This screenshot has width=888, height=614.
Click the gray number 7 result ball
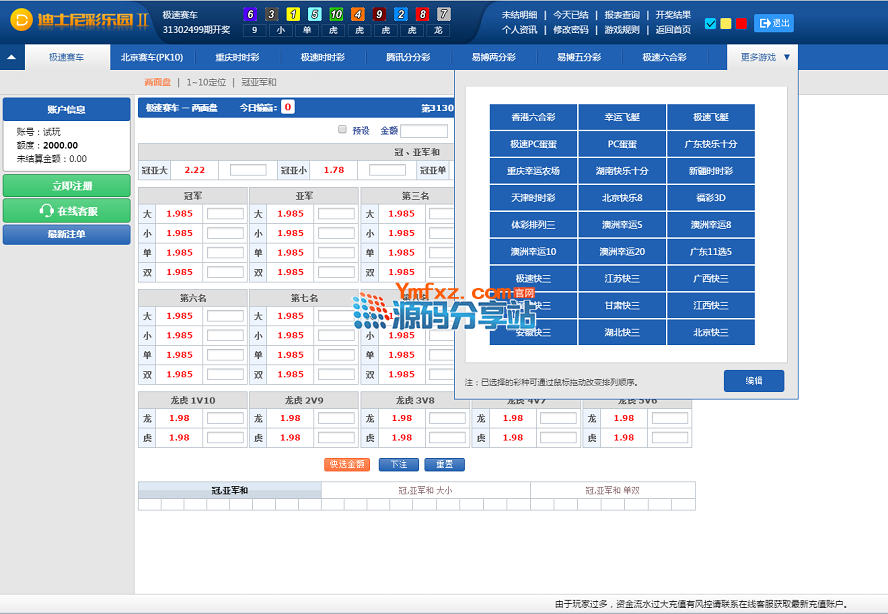444,15
